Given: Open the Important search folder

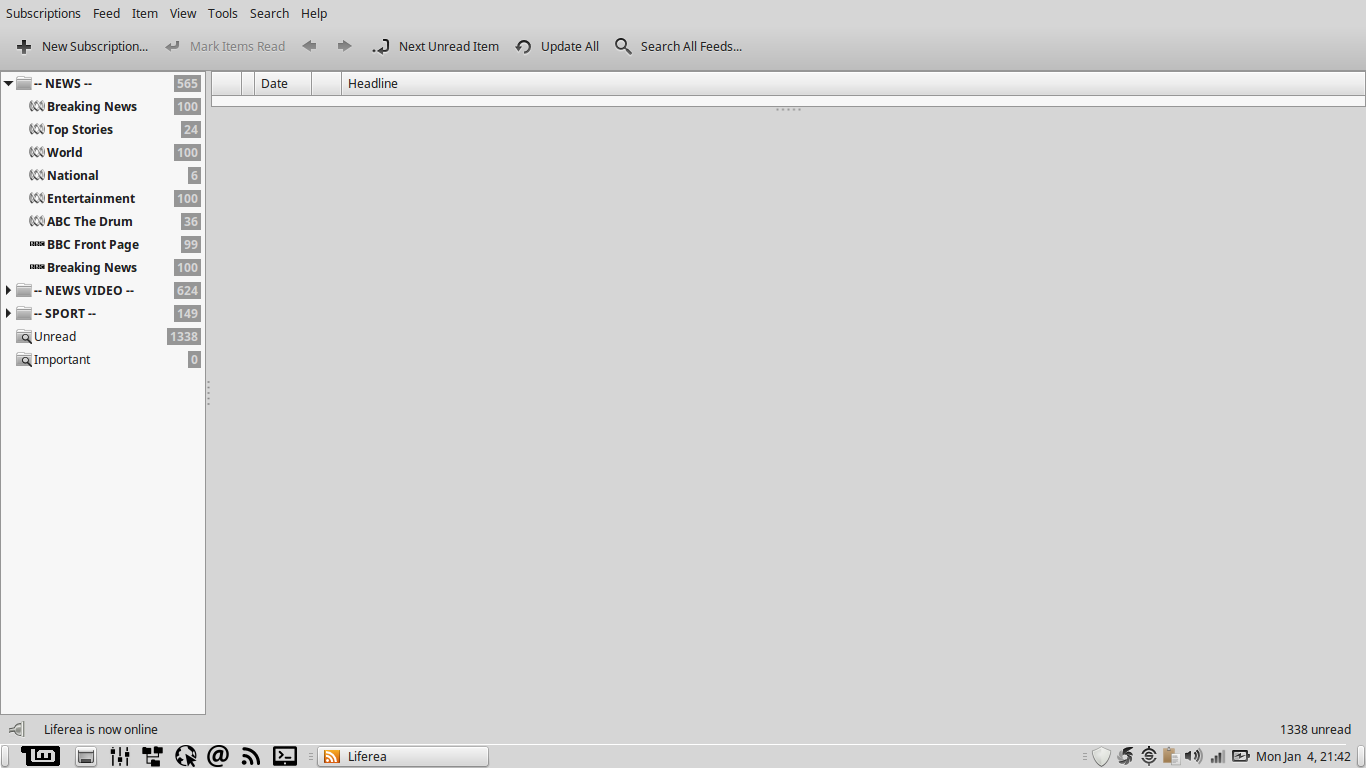Looking at the screenshot, I should click(103, 359).
